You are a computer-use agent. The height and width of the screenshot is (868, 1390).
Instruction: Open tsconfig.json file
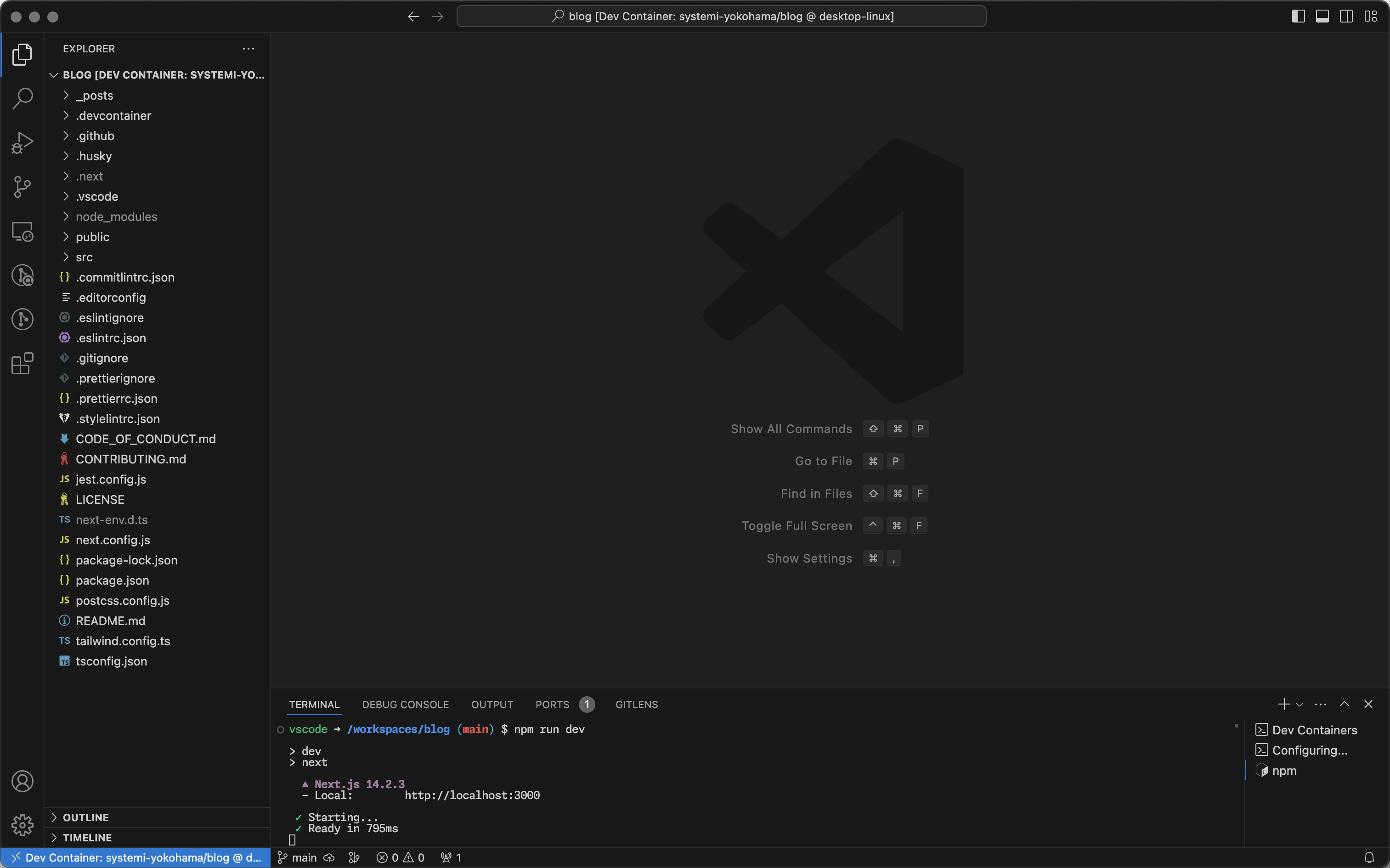[x=157, y=661]
